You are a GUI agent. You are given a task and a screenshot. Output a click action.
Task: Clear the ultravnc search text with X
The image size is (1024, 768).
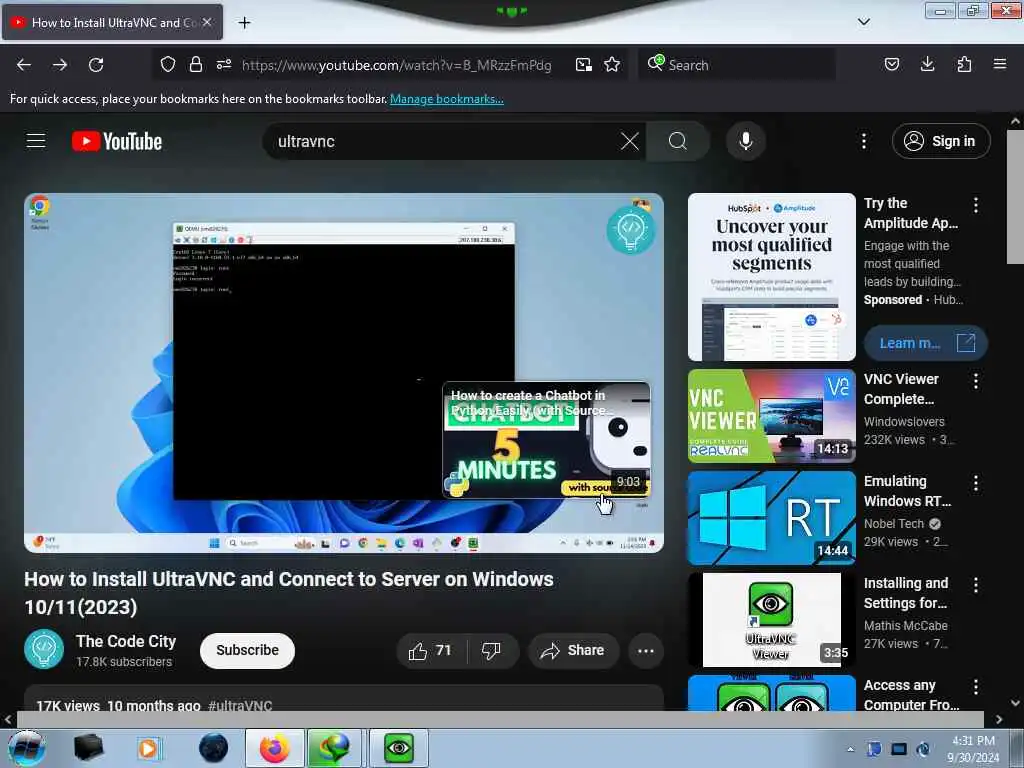630,141
